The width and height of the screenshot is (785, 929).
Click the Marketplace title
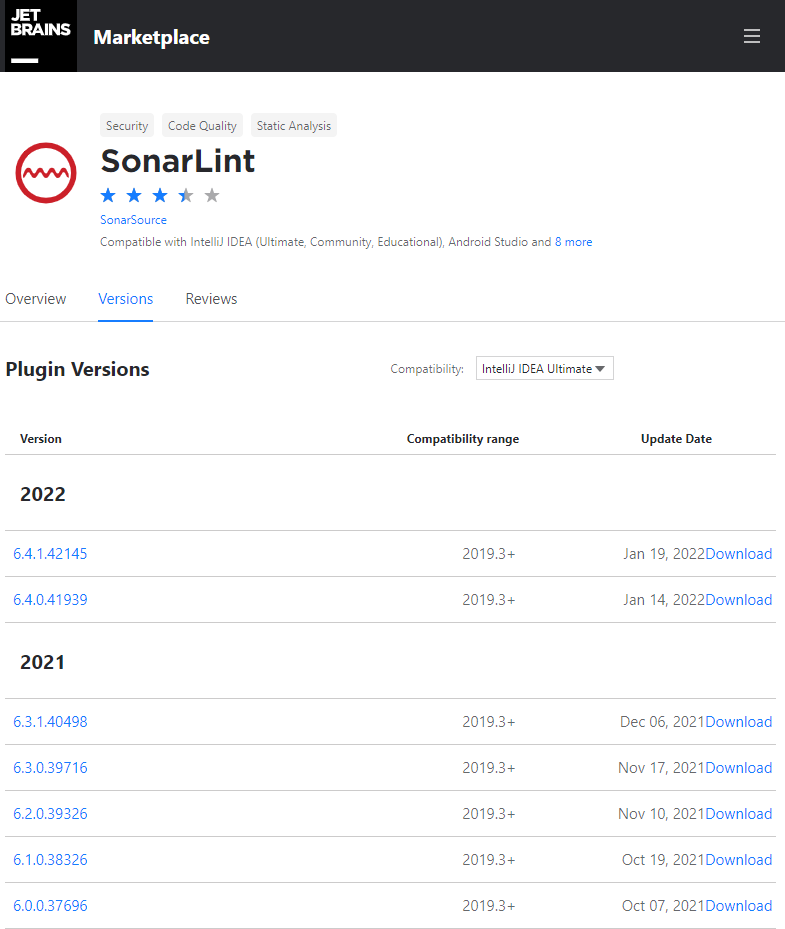pos(151,37)
